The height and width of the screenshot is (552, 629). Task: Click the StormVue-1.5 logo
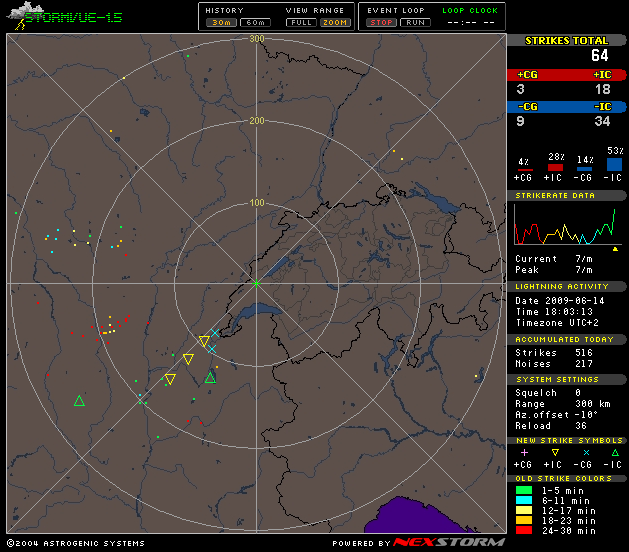click(64, 16)
